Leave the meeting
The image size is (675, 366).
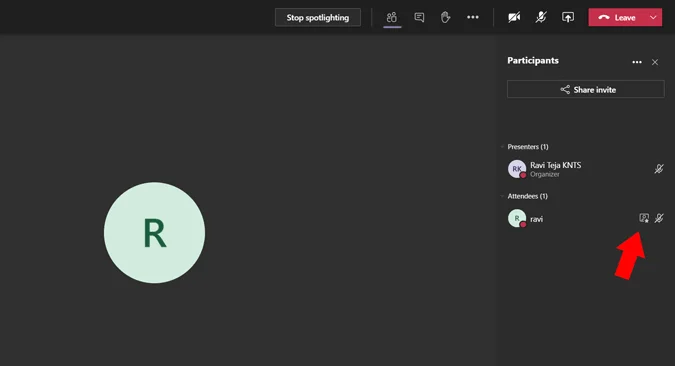(616, 18)
